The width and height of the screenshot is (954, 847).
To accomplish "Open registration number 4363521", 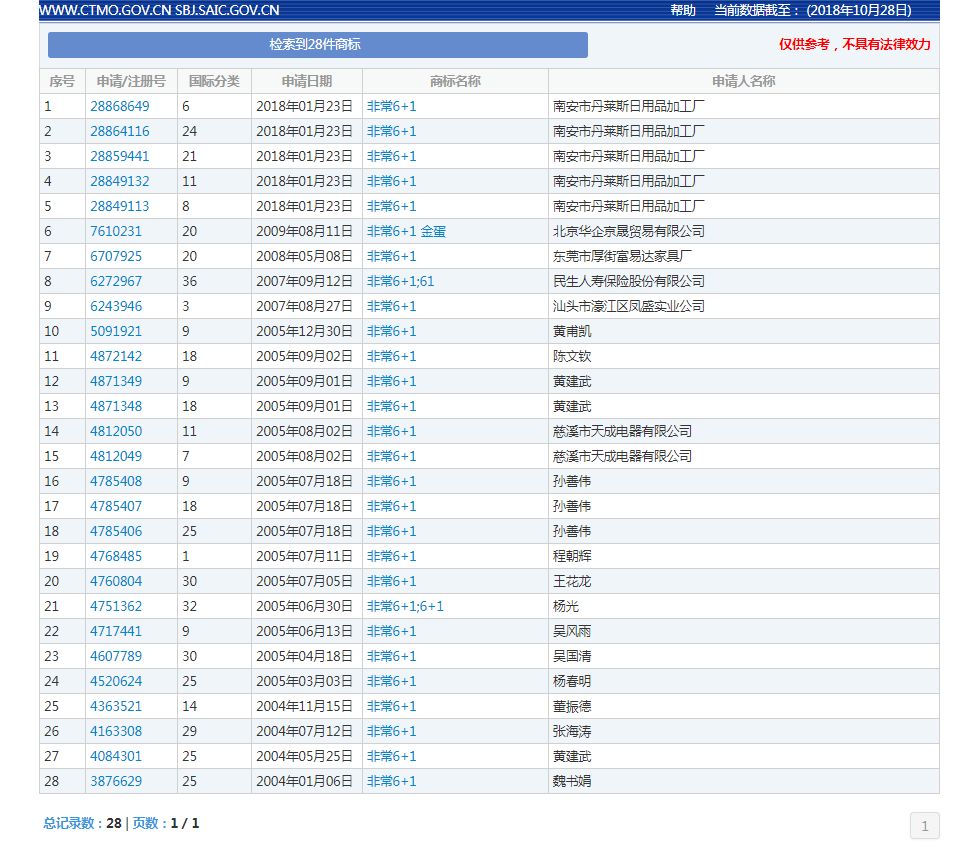I will coord(116,706).
